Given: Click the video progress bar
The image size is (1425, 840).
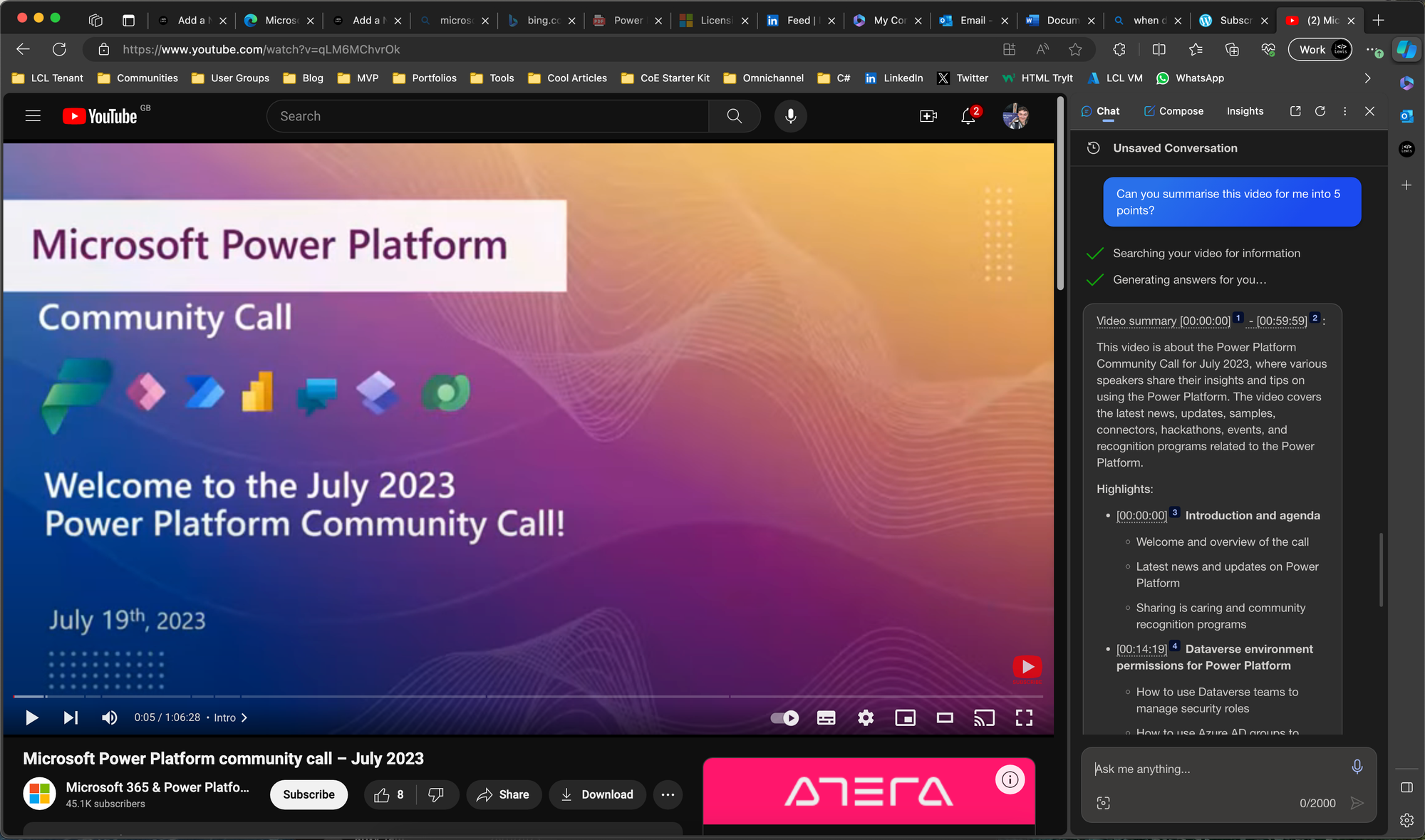Looking at the screenshot, I should (527, 696).
